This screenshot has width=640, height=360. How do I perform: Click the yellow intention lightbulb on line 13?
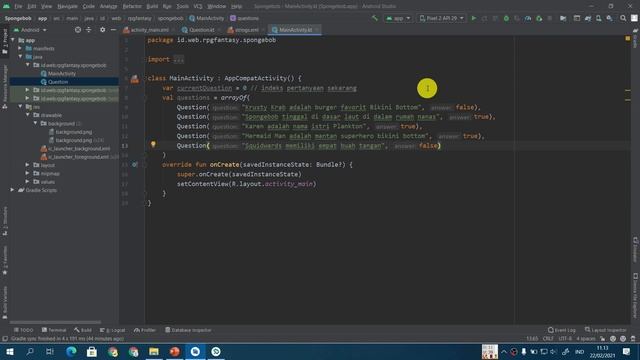[x=153, y=144]
